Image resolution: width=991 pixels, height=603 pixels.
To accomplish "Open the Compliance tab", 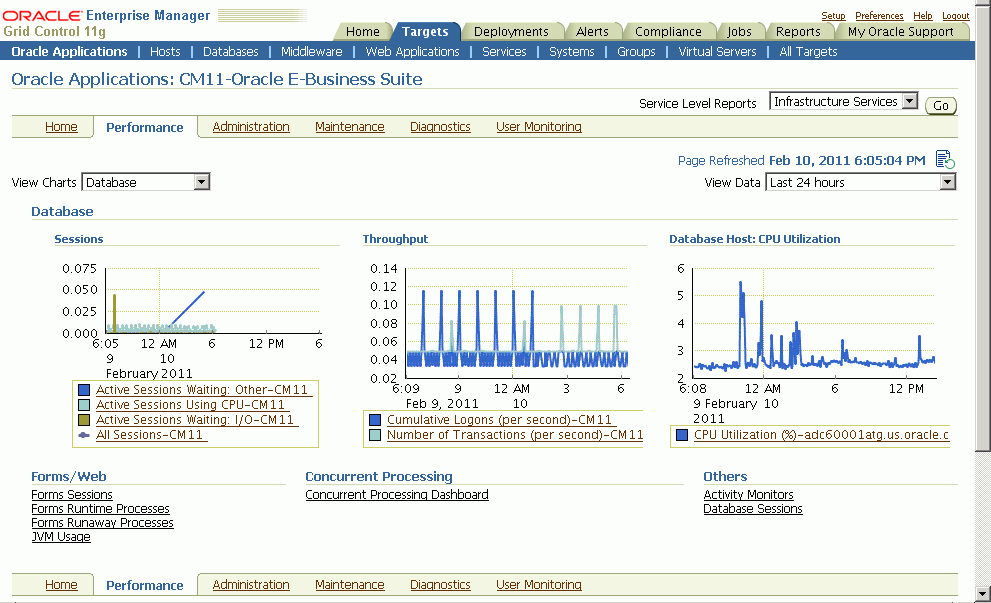I will [668, 32].
